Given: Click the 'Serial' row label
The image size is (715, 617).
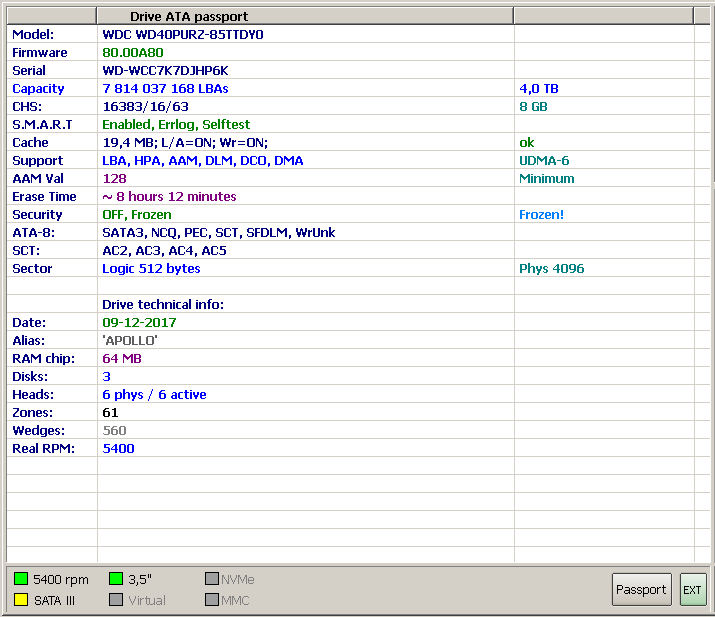Looking at the screenshot, I should tap(29, 71).
